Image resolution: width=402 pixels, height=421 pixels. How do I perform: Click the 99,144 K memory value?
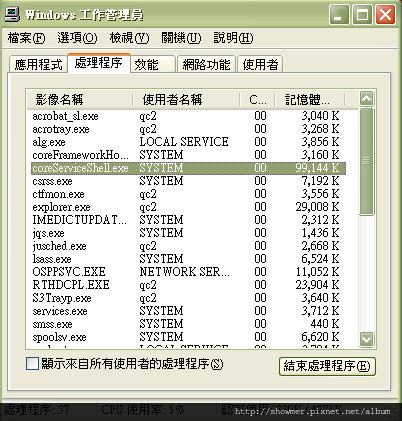click(x=317, y=168)
